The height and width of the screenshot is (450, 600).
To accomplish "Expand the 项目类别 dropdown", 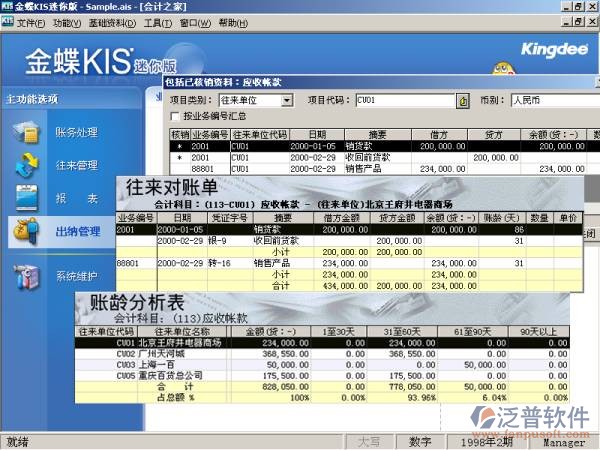I will (287, 101).
